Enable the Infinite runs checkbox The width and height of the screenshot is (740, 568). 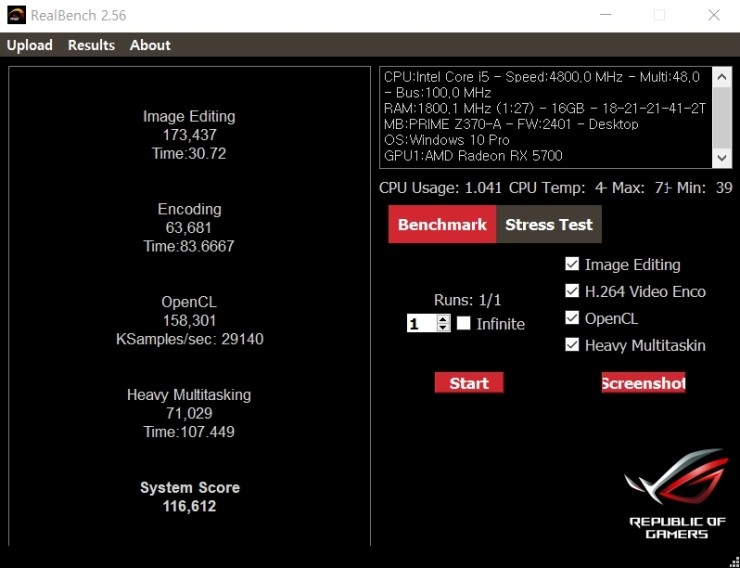(463, 323)
